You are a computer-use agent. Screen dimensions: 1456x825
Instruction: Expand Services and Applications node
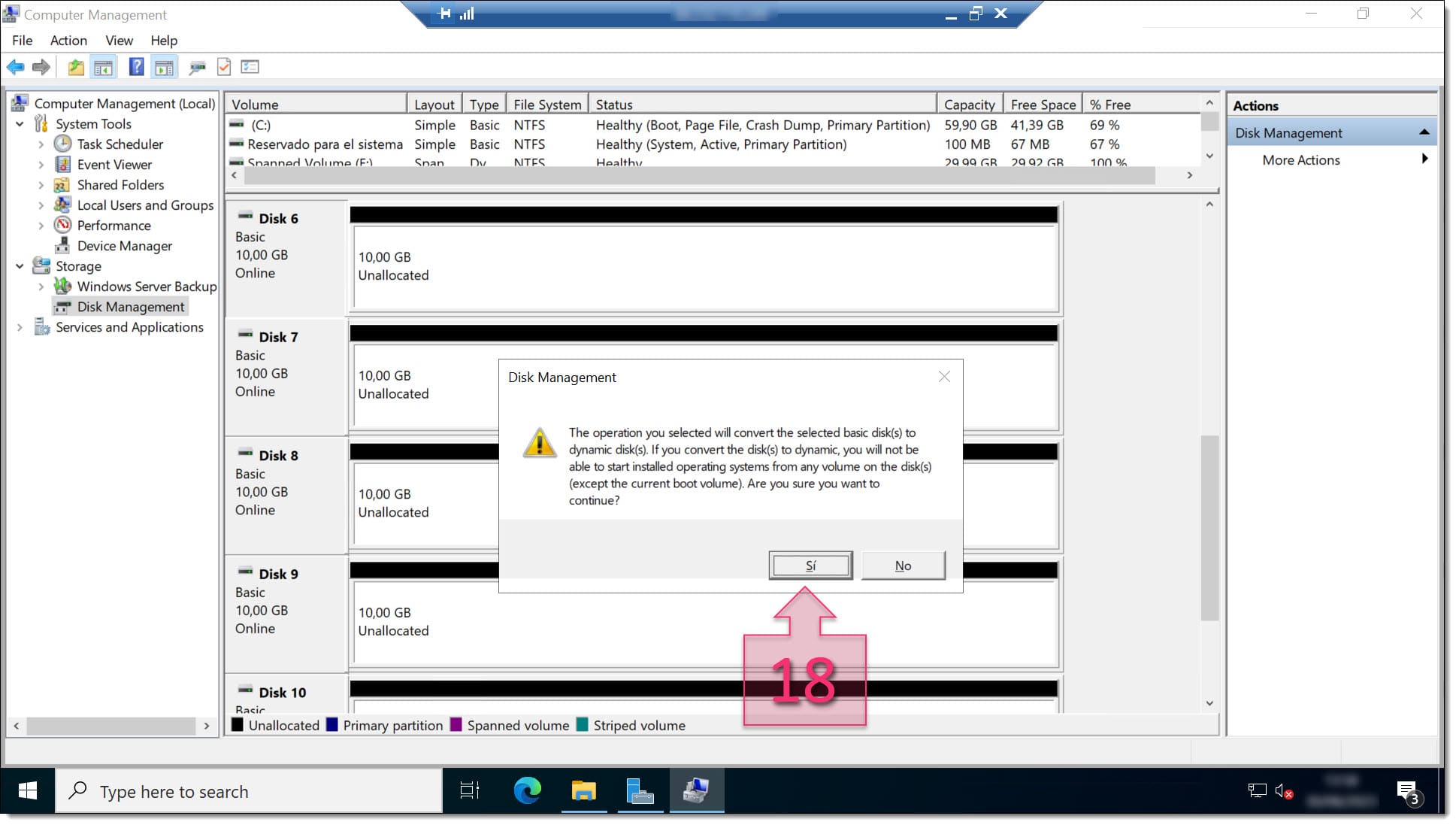20,327
